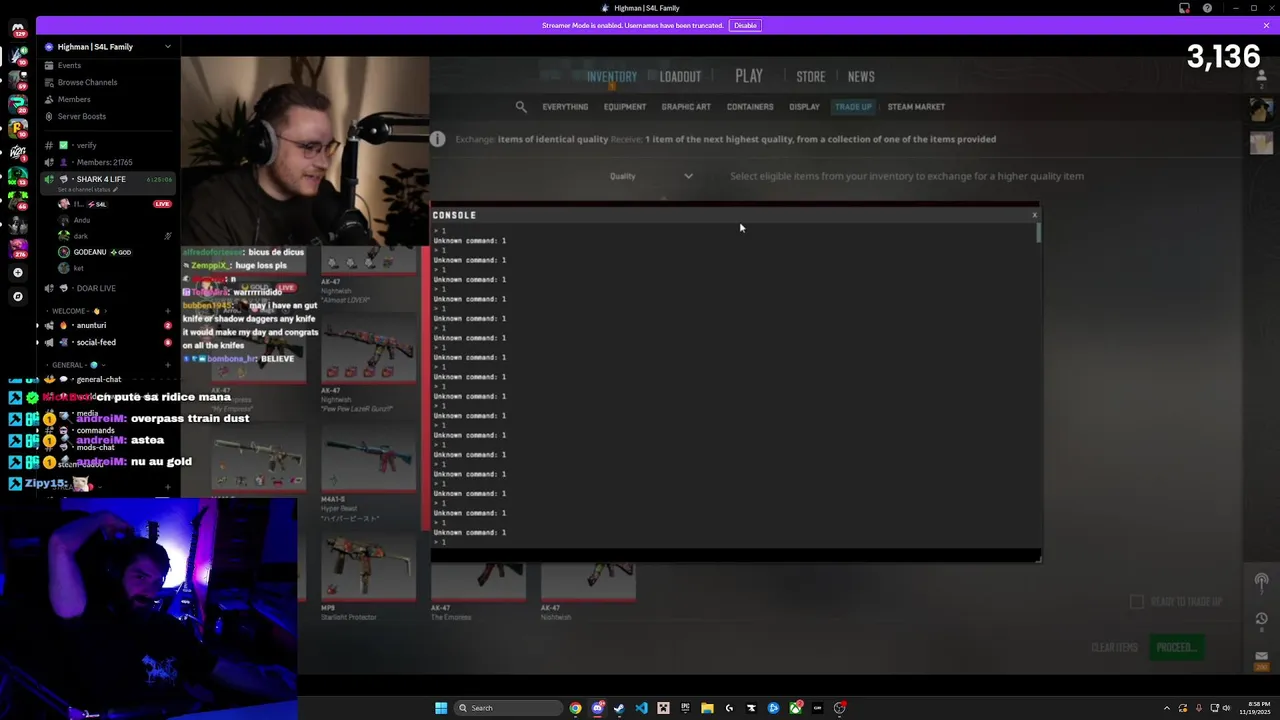
Task: Open the PLAY game tab
Action: pos(749,76)
